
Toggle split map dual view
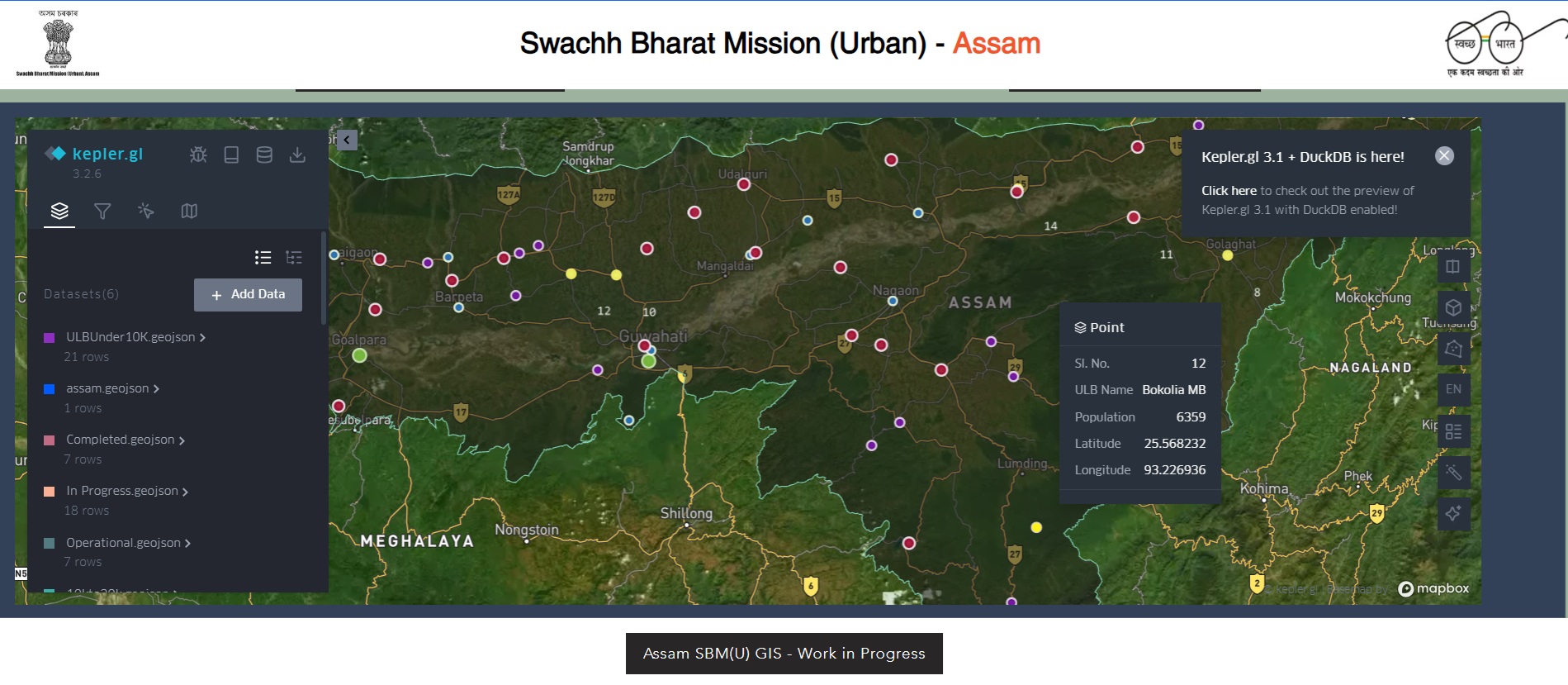[x=1453, y=266]
